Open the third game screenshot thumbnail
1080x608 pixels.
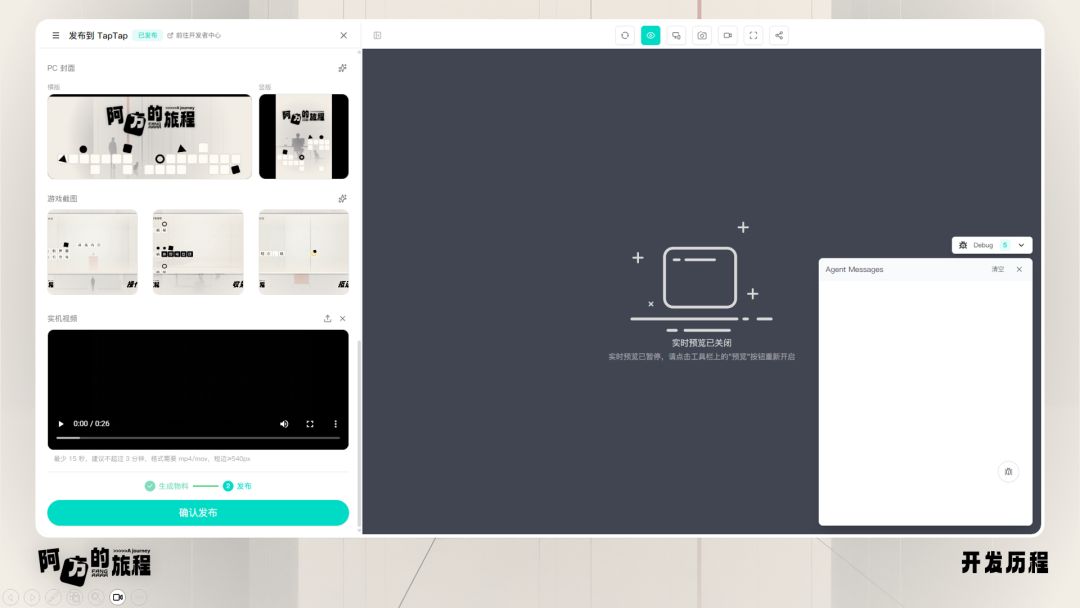pos(304,252)
